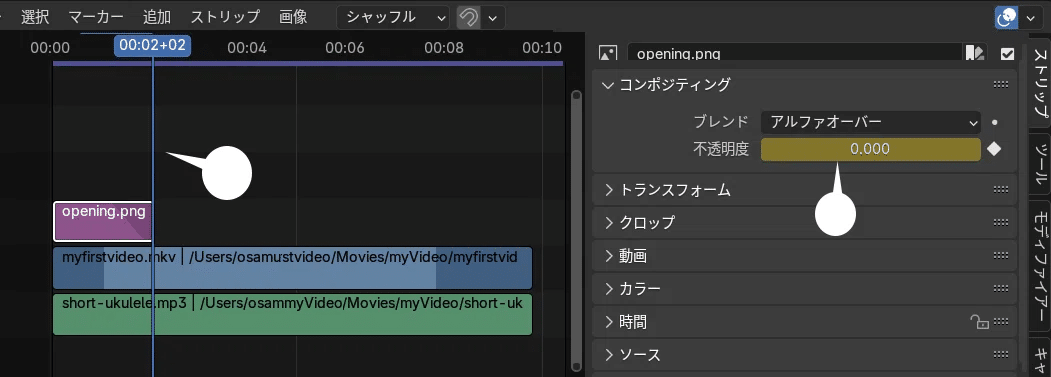Open the 選択 menu
Viewport: 1051px width, 377px height.
(35, 17)
